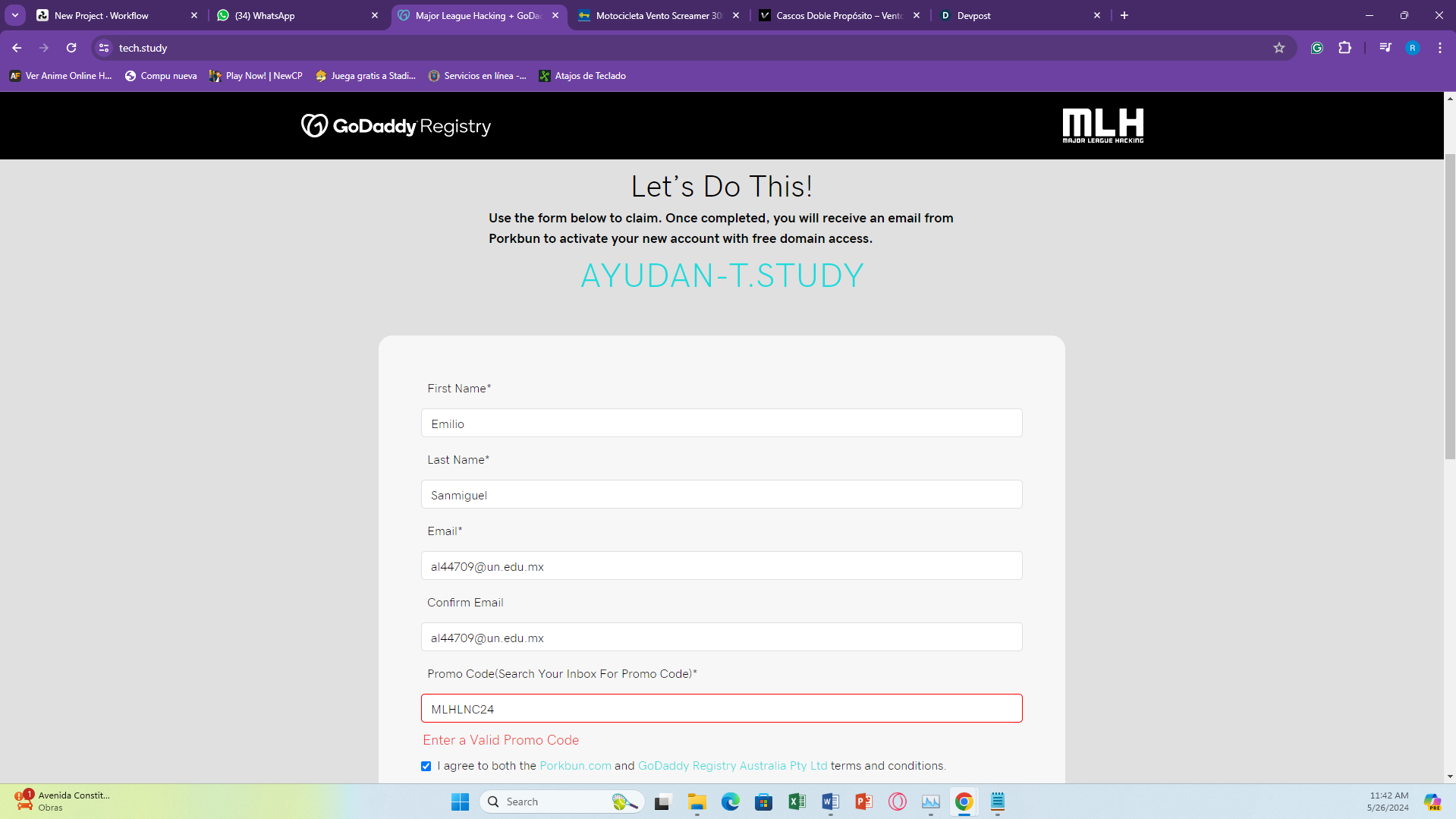Viewport: 1456px width, 819px height.
Task: Open Task View from taskbar
Action: click(664, 802)
